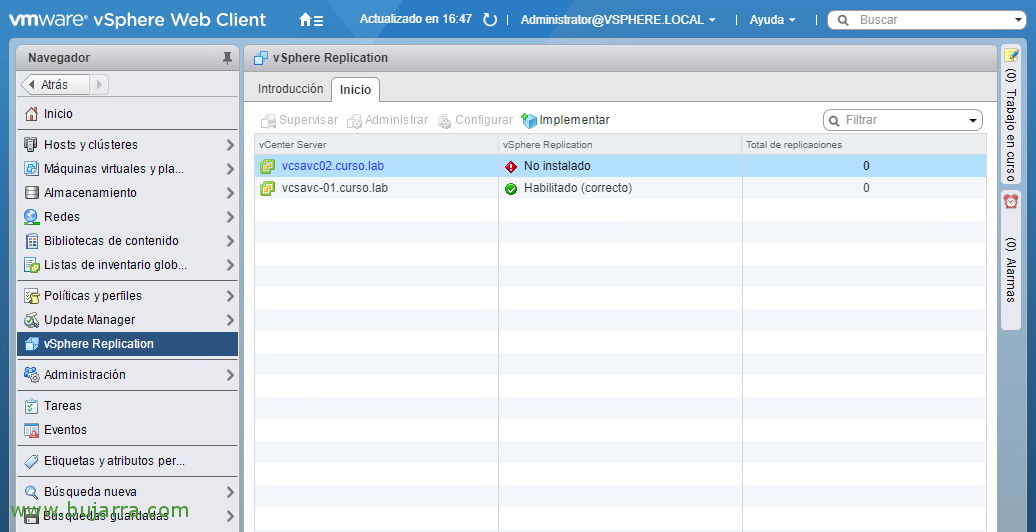Open Bibliotecas de contenido in navigator
This screenshot has height=532, width=1036.
pyautogui.click(x=128, y=241)
